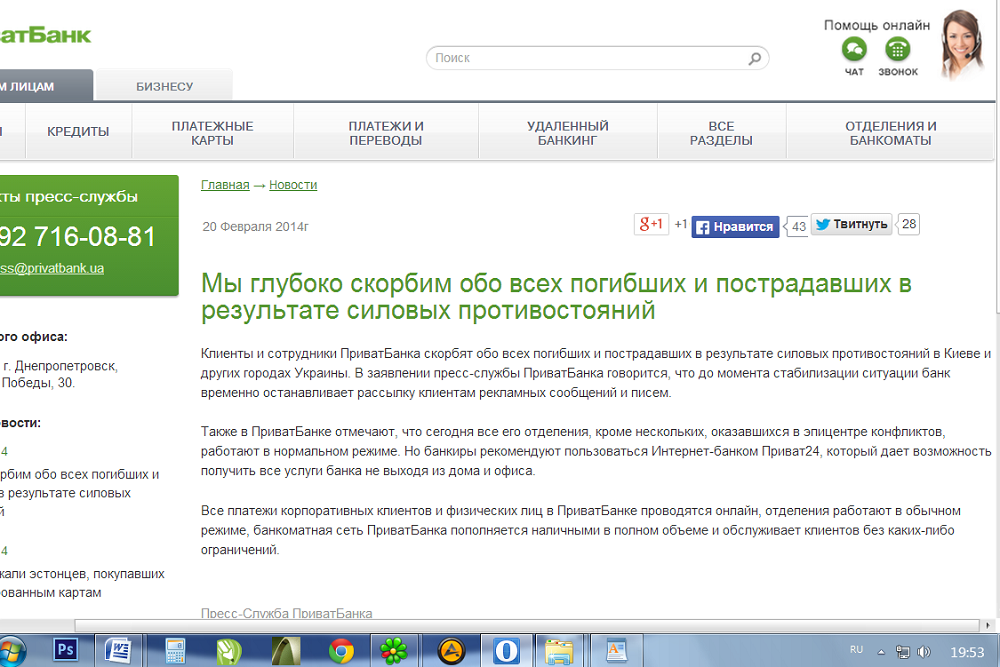Open Google Chrome from the taskbar
The width and height of the screenshot is (1000, 667).
click(342, 652)
